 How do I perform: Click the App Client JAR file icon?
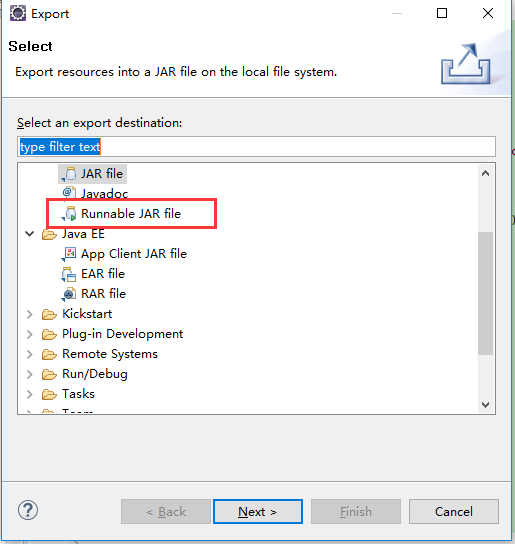(x=69, y=254)
